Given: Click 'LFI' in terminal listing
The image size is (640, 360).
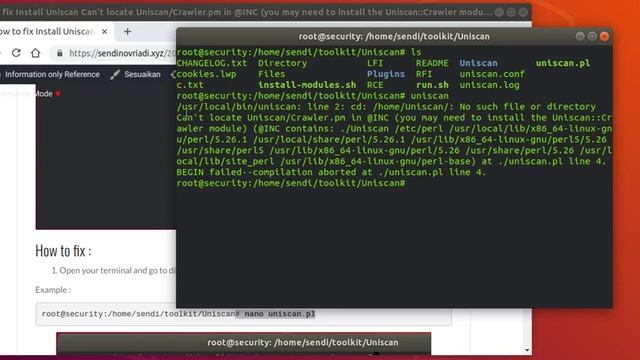Looking at the screenshot, I should coord(375,63).
